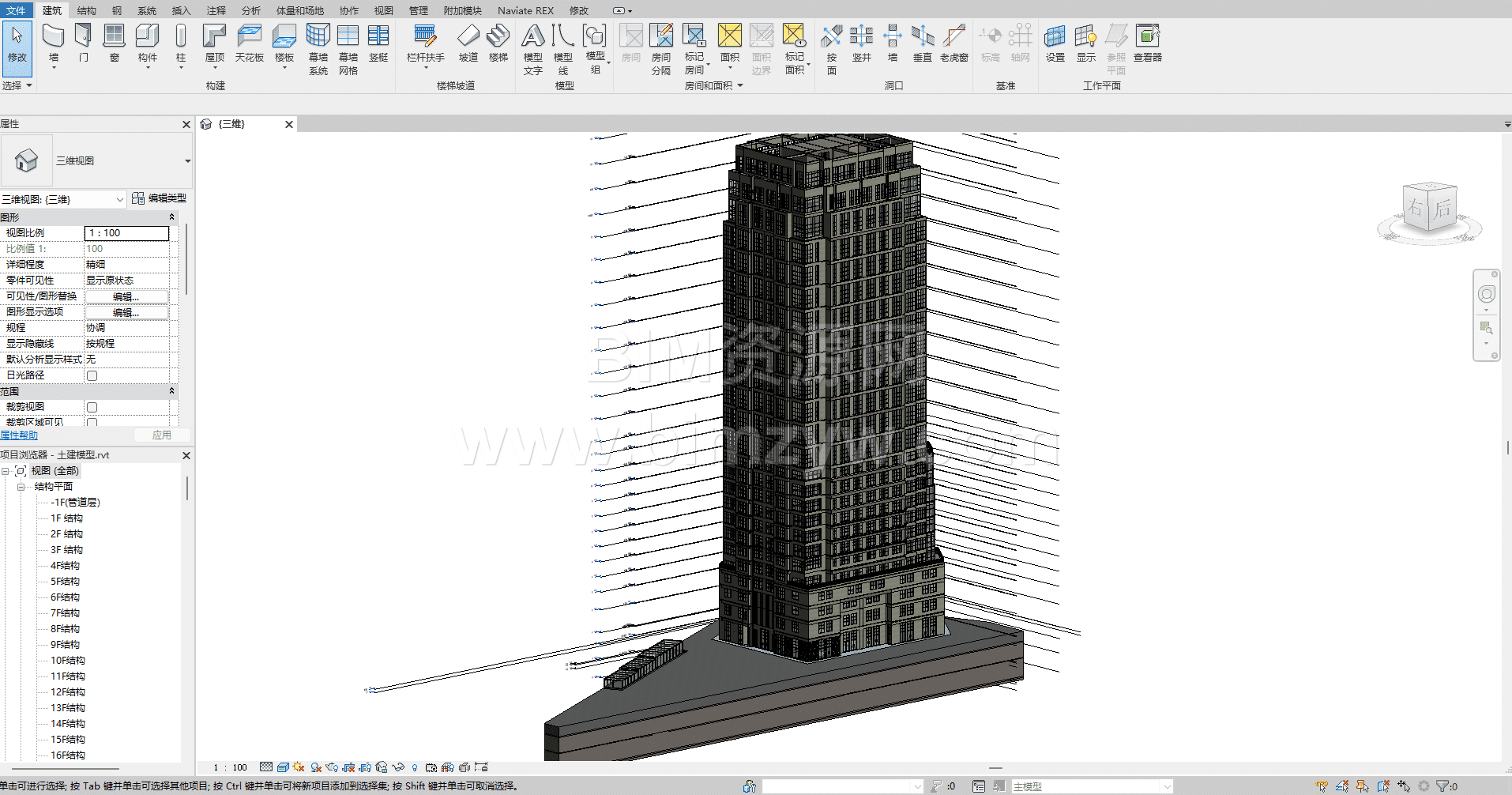The width and height of the screenshot is (1512, 795).
Task: Toggle the Sun Path (日光路径) checkbox
Action: click(x=92, y=375)
